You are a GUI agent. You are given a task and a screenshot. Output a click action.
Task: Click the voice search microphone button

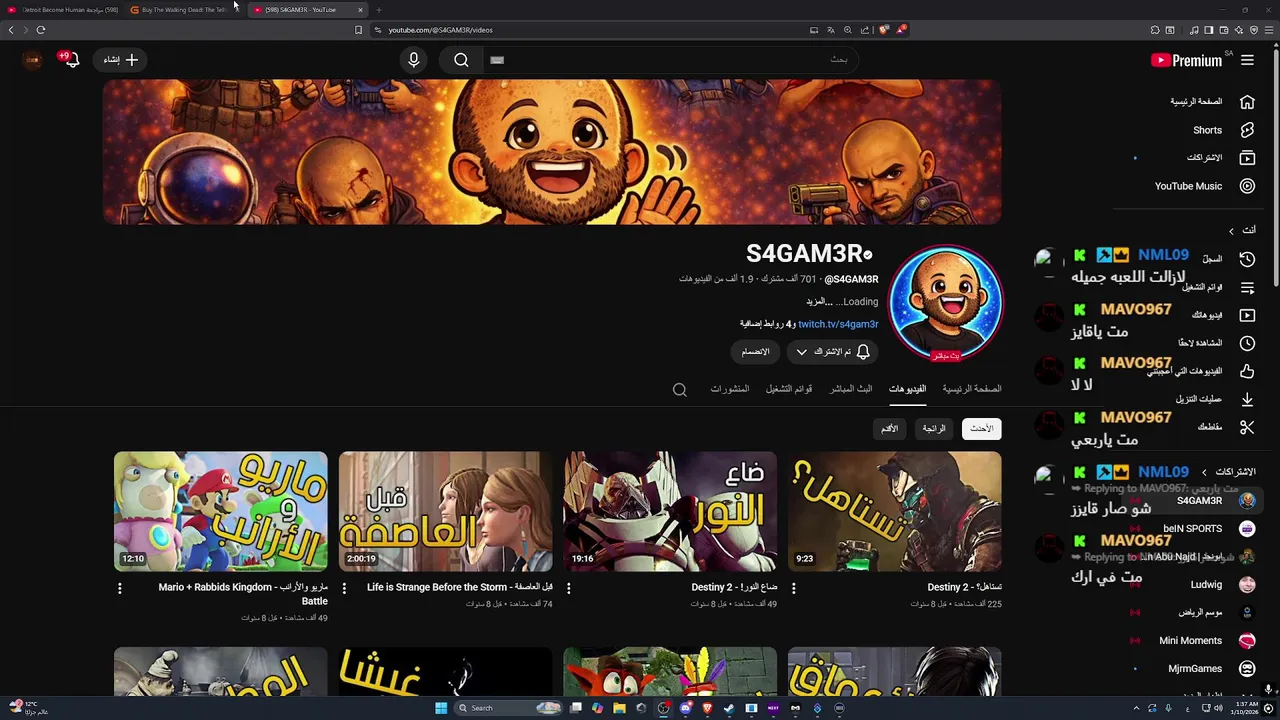click(414, 60)
